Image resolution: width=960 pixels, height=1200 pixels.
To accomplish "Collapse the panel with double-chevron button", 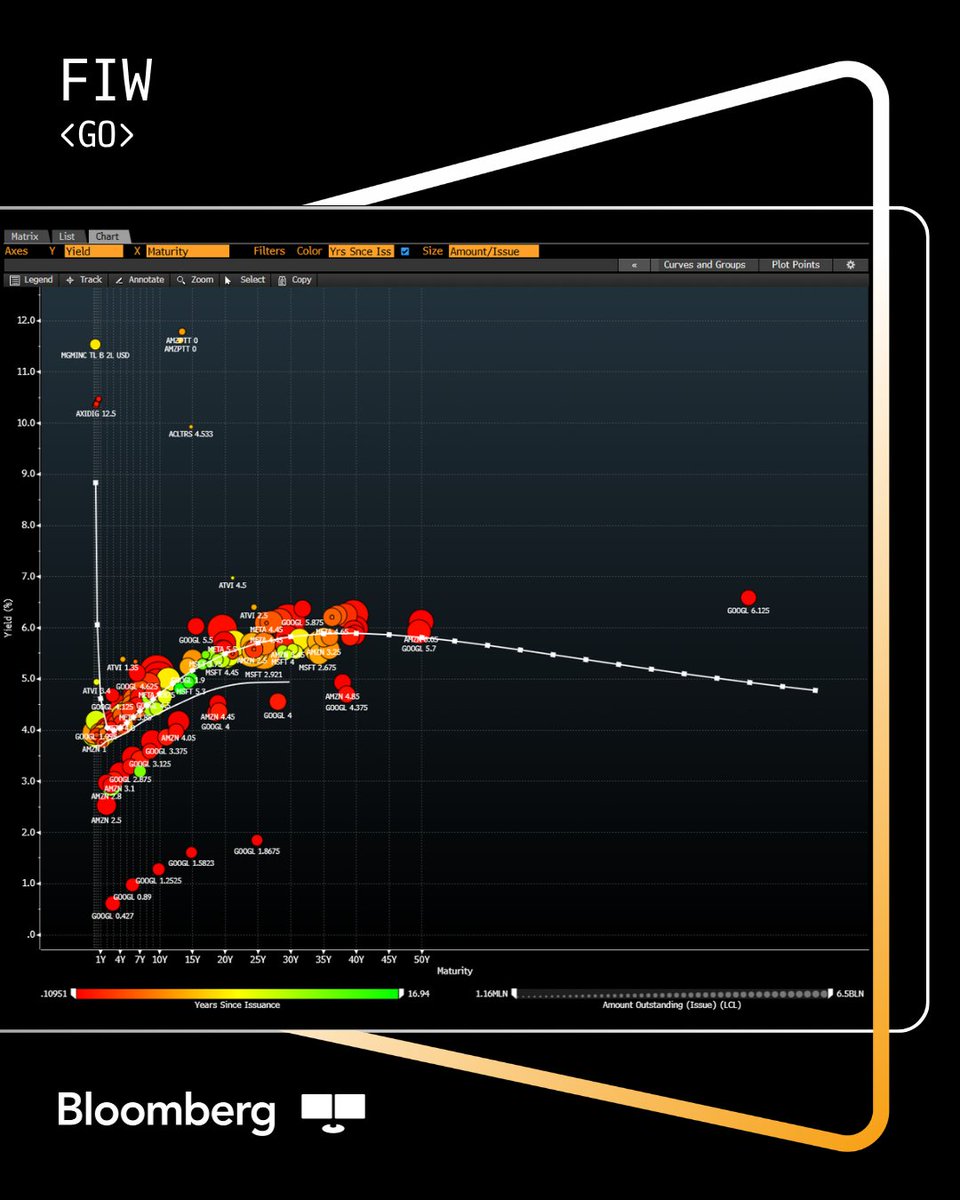I will tap(634, 265).
